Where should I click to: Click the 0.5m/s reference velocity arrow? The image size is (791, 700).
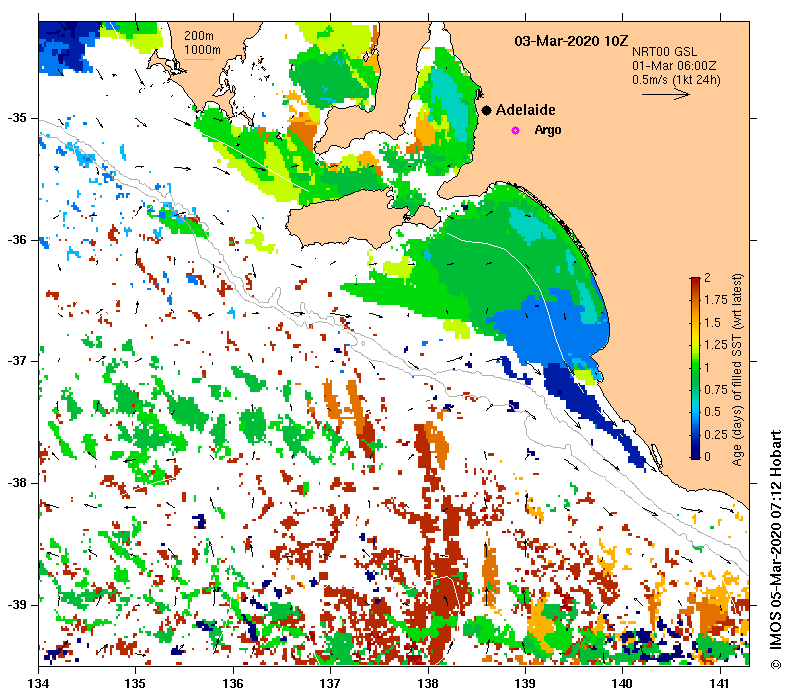pyautogui.click(x=665, y=94)
